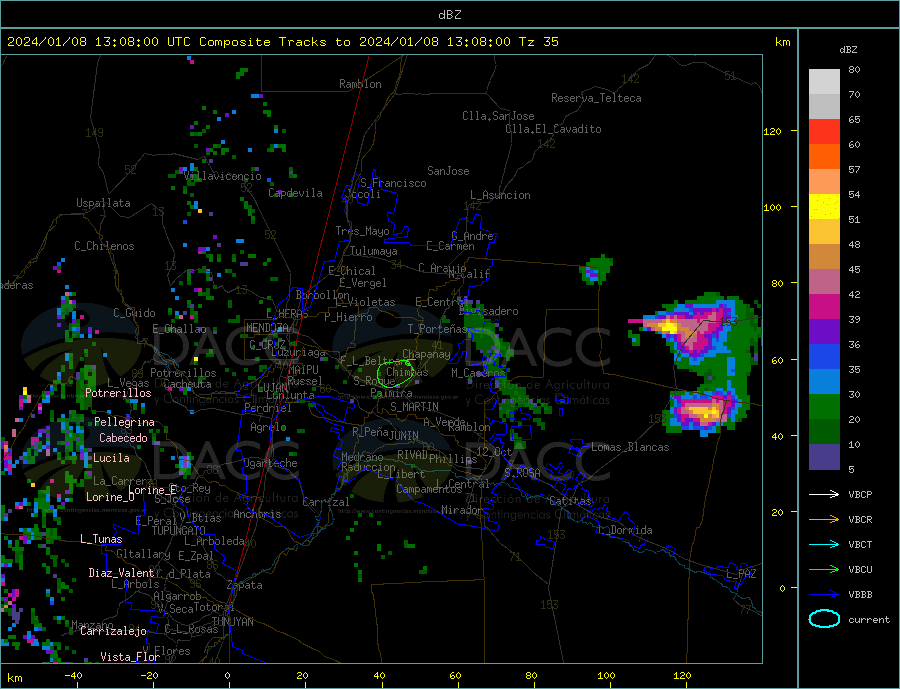The width and height of the screenshot is (900, 689).
Task: Click the Potrerillos pink label
Action: tap(118, 393)
